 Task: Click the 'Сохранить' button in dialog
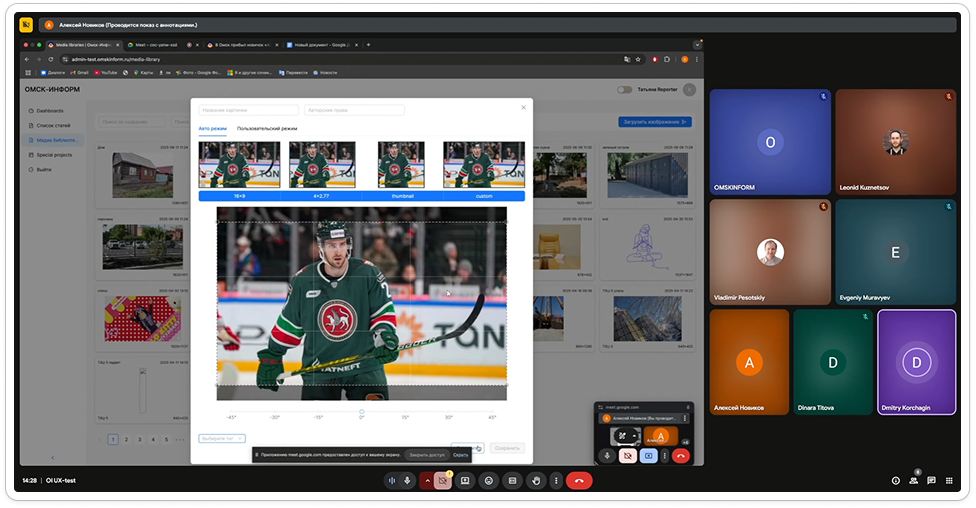pyautogui.click(x=507, y=448)
